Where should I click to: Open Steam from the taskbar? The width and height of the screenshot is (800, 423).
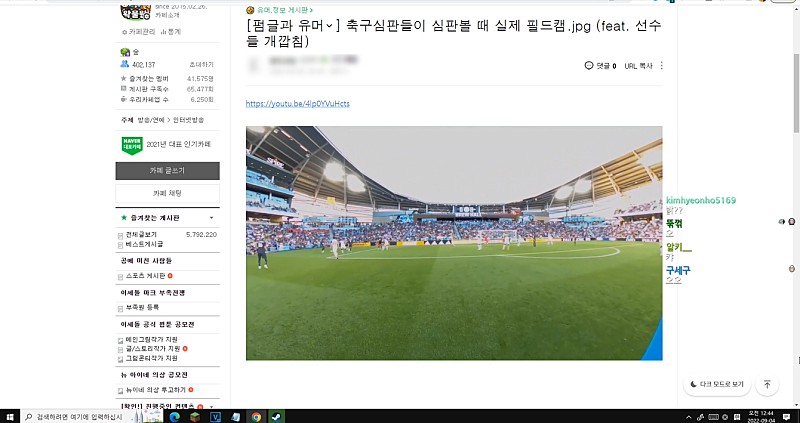pyautogui.click(x=276, y=417)
